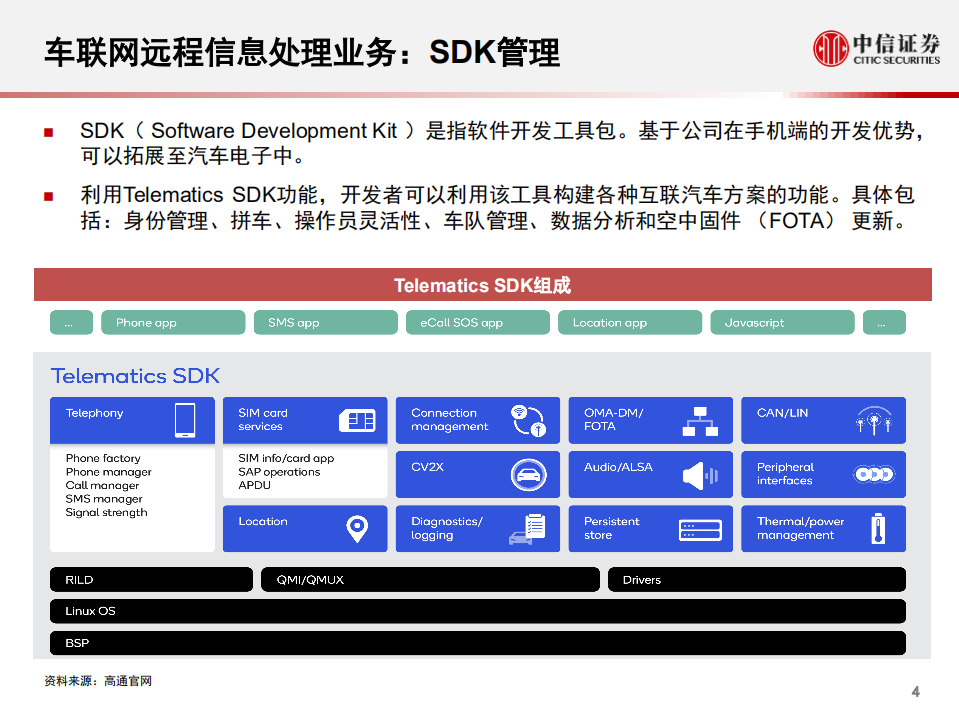Switch to the Phone app tab
Image resolution: width=959 pixels, height=719 pixels.
pos(172,322)
